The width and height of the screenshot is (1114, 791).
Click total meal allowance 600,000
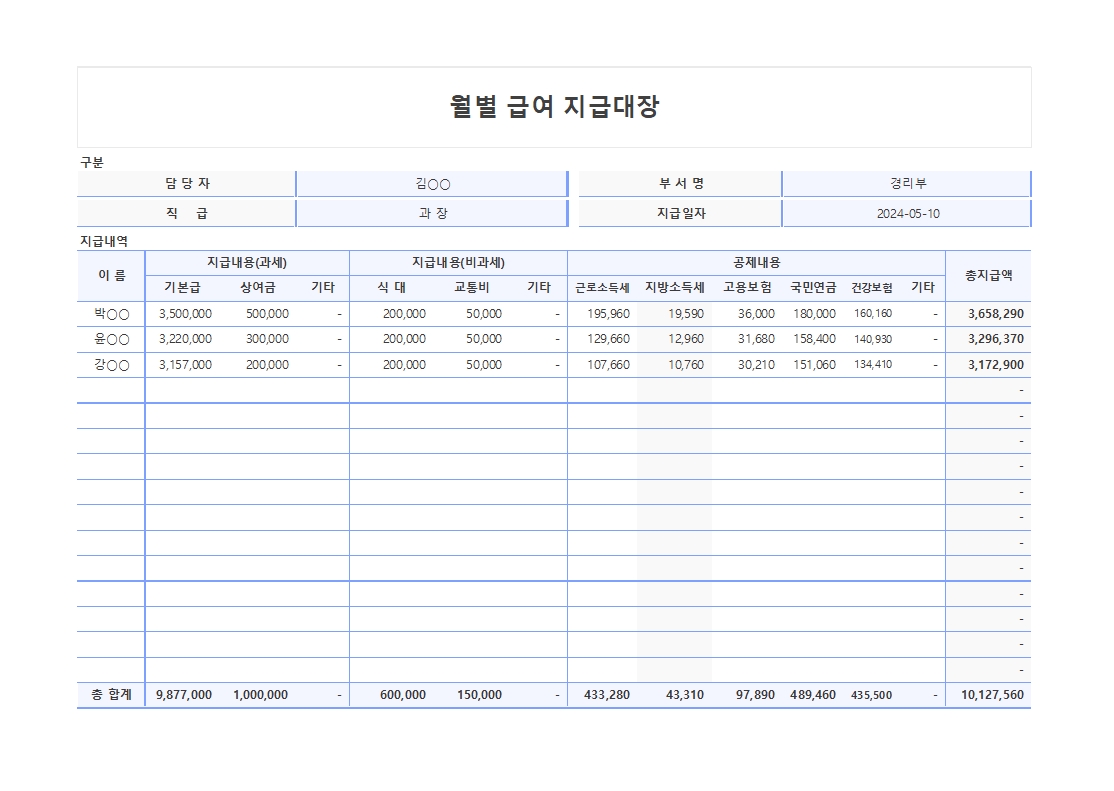(x=403, y=695)
